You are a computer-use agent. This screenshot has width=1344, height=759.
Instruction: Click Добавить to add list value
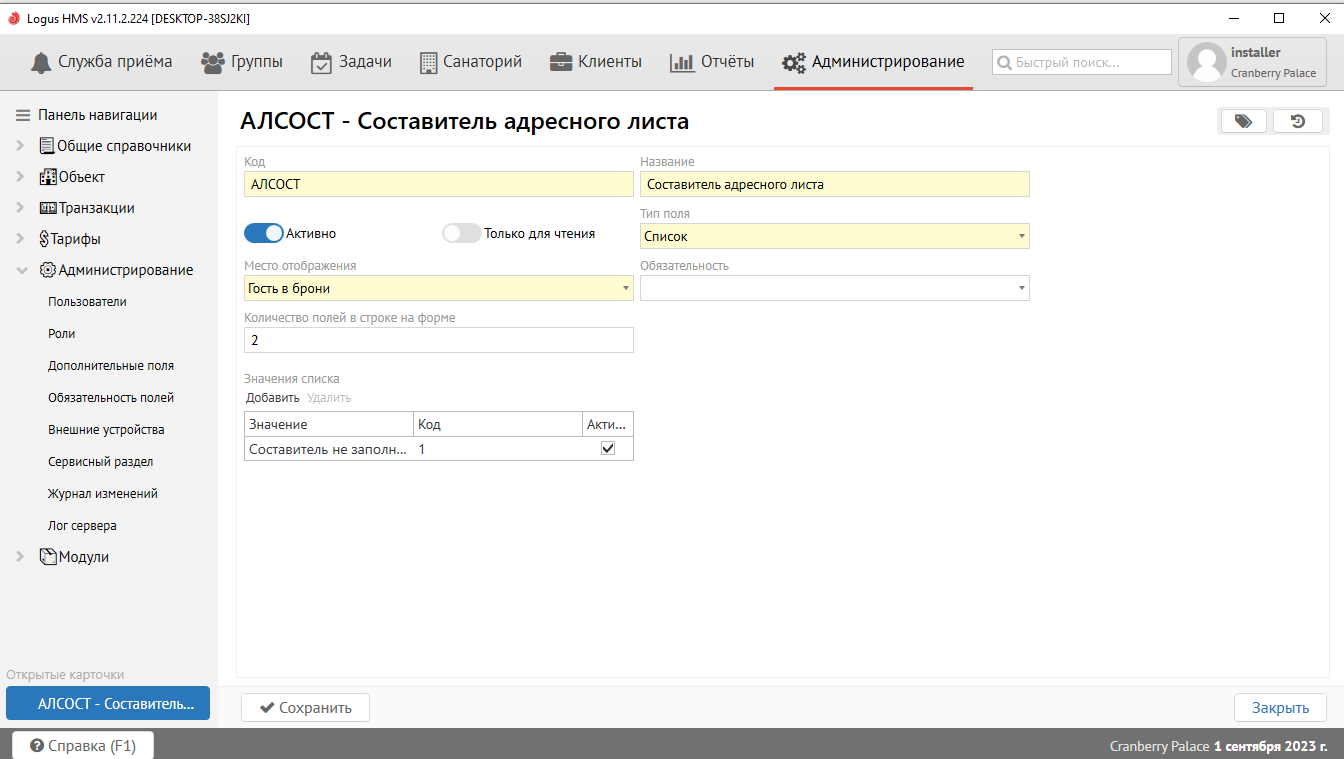point(272,398)
